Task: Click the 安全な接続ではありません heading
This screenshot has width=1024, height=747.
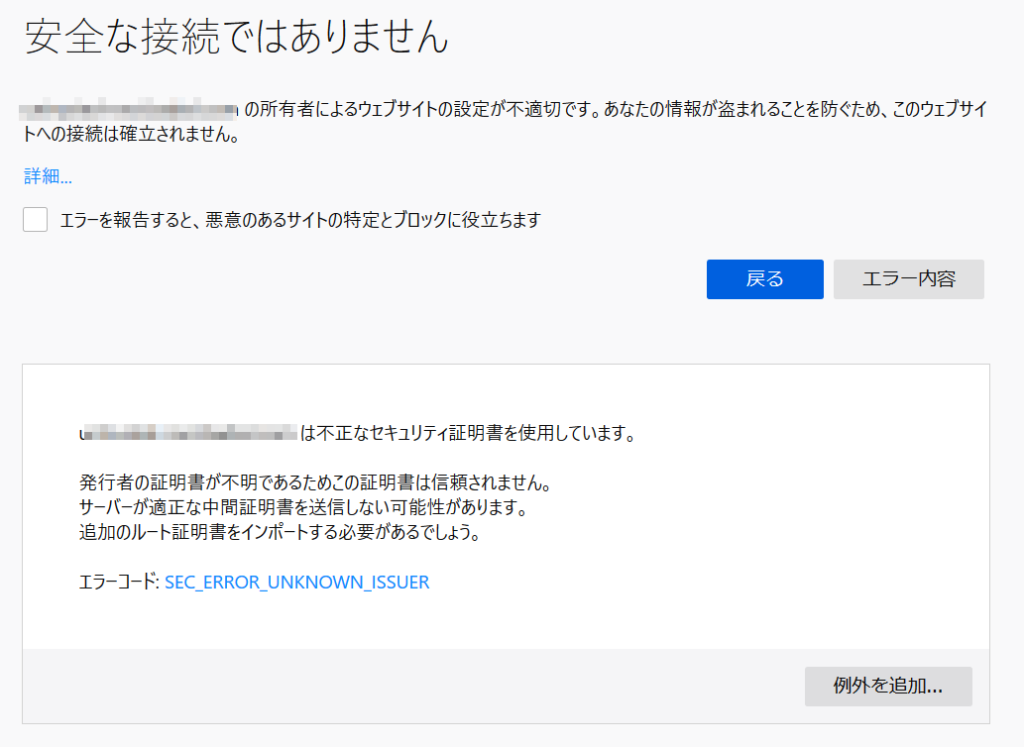Action: (x=236, y=37)
